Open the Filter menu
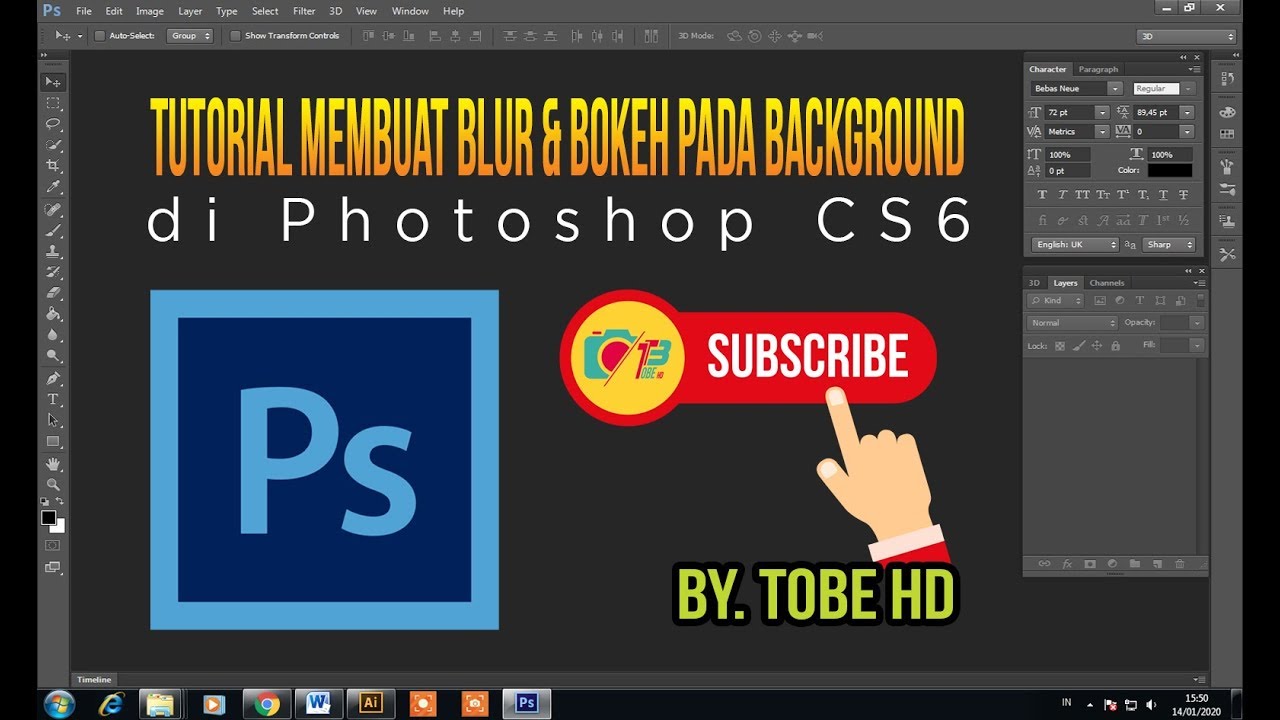Viewport: 1280px width, 720px height. (304, 11)
